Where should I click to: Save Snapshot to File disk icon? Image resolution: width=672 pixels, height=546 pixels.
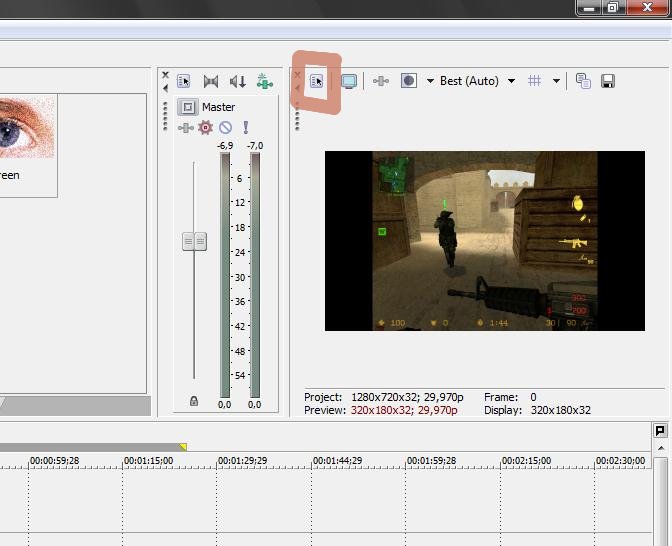(x=608, y=81)
